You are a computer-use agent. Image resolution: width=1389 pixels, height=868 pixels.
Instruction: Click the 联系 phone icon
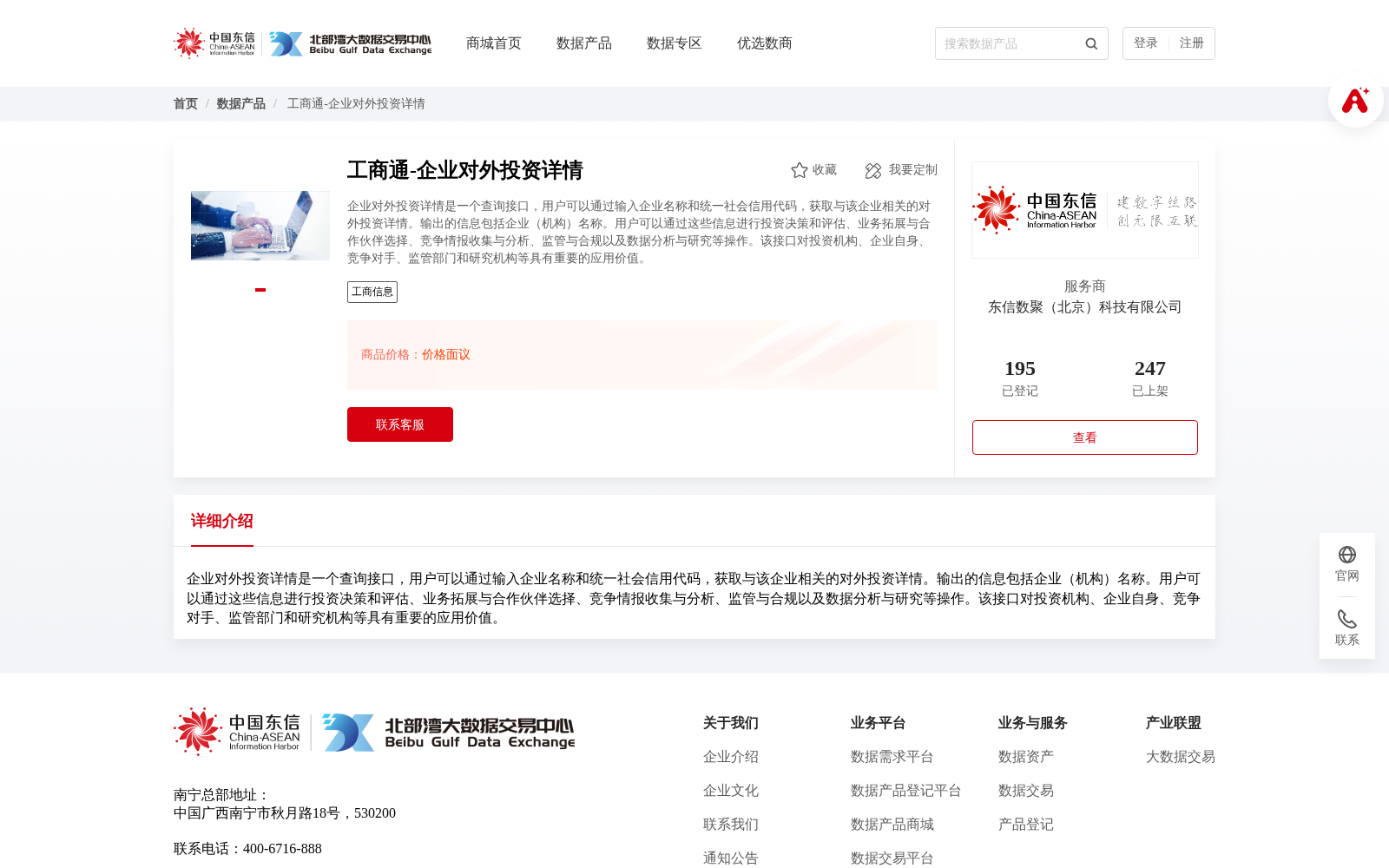tap(1347, 619)
